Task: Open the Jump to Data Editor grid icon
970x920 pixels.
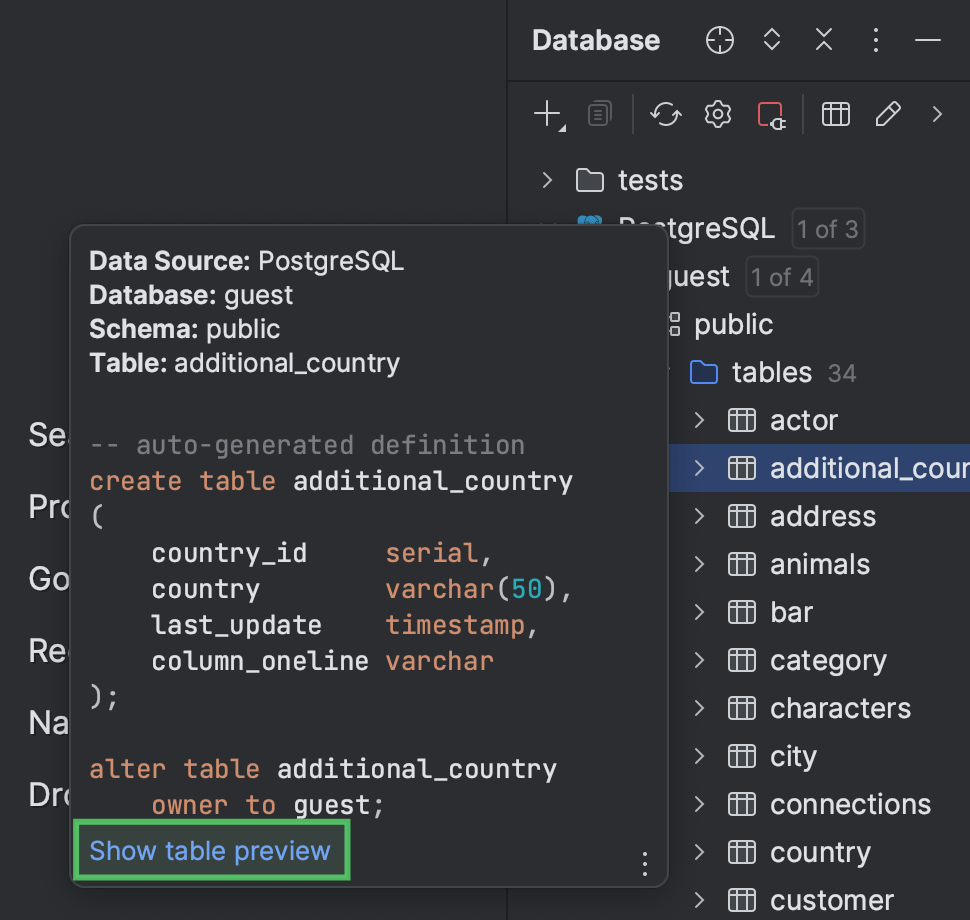Action: [x=836, y=113]
